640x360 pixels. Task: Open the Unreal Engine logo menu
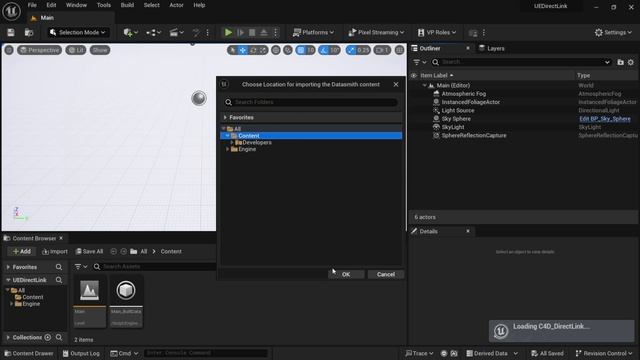[x=11, y=11]
